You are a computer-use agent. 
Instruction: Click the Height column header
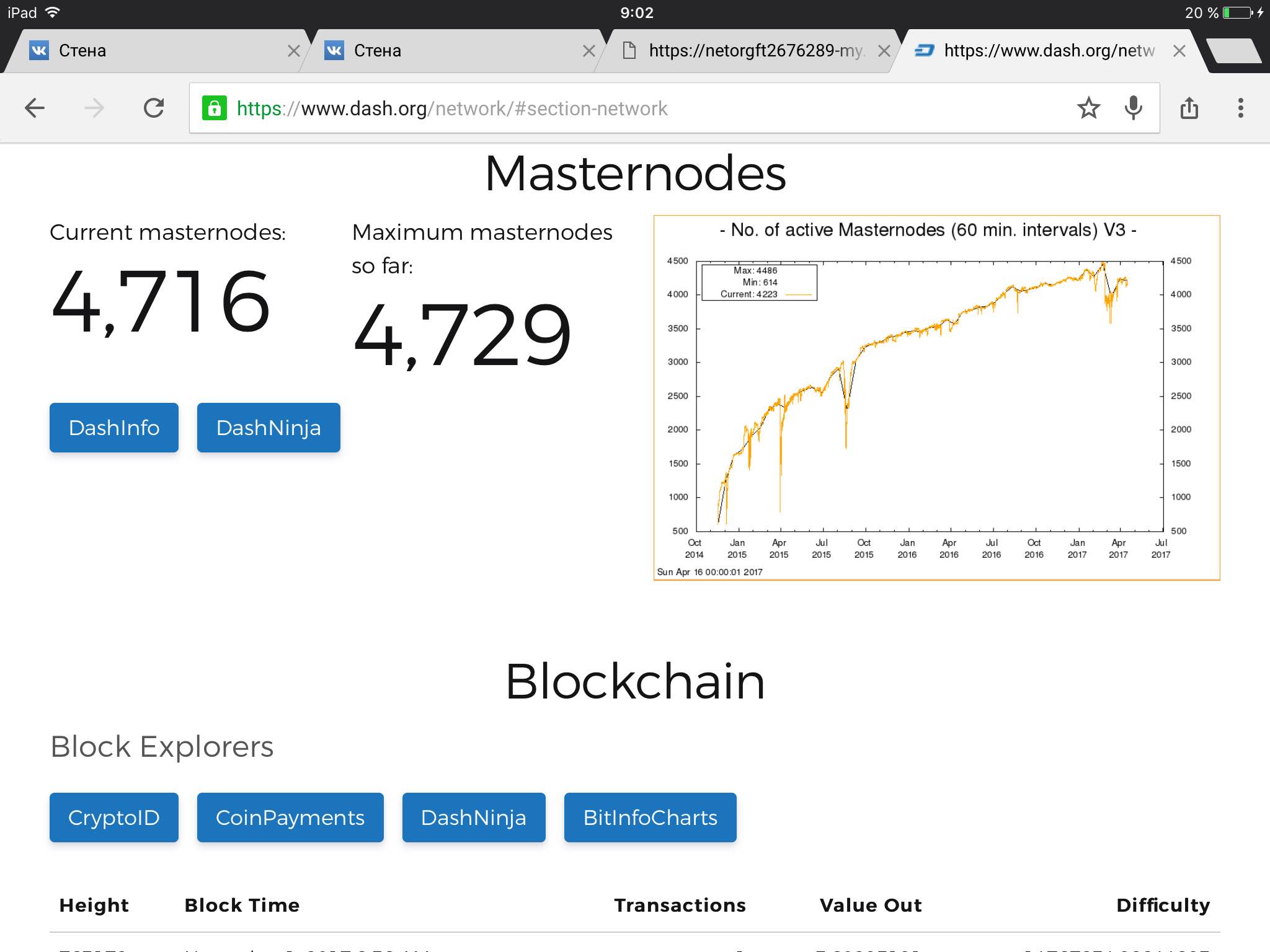(94, 906)
